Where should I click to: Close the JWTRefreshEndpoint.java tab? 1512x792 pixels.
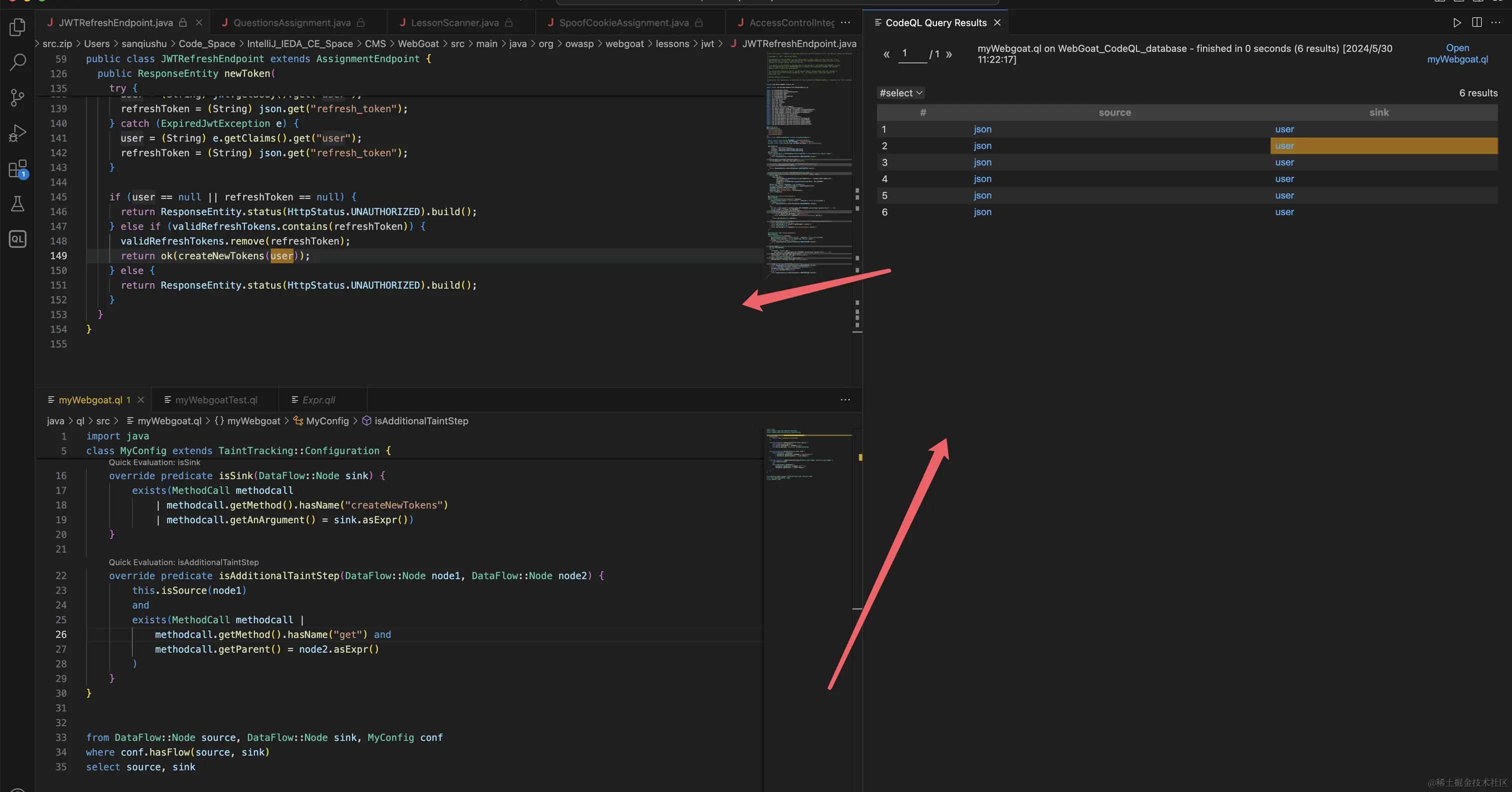click(x=199, y=22)
